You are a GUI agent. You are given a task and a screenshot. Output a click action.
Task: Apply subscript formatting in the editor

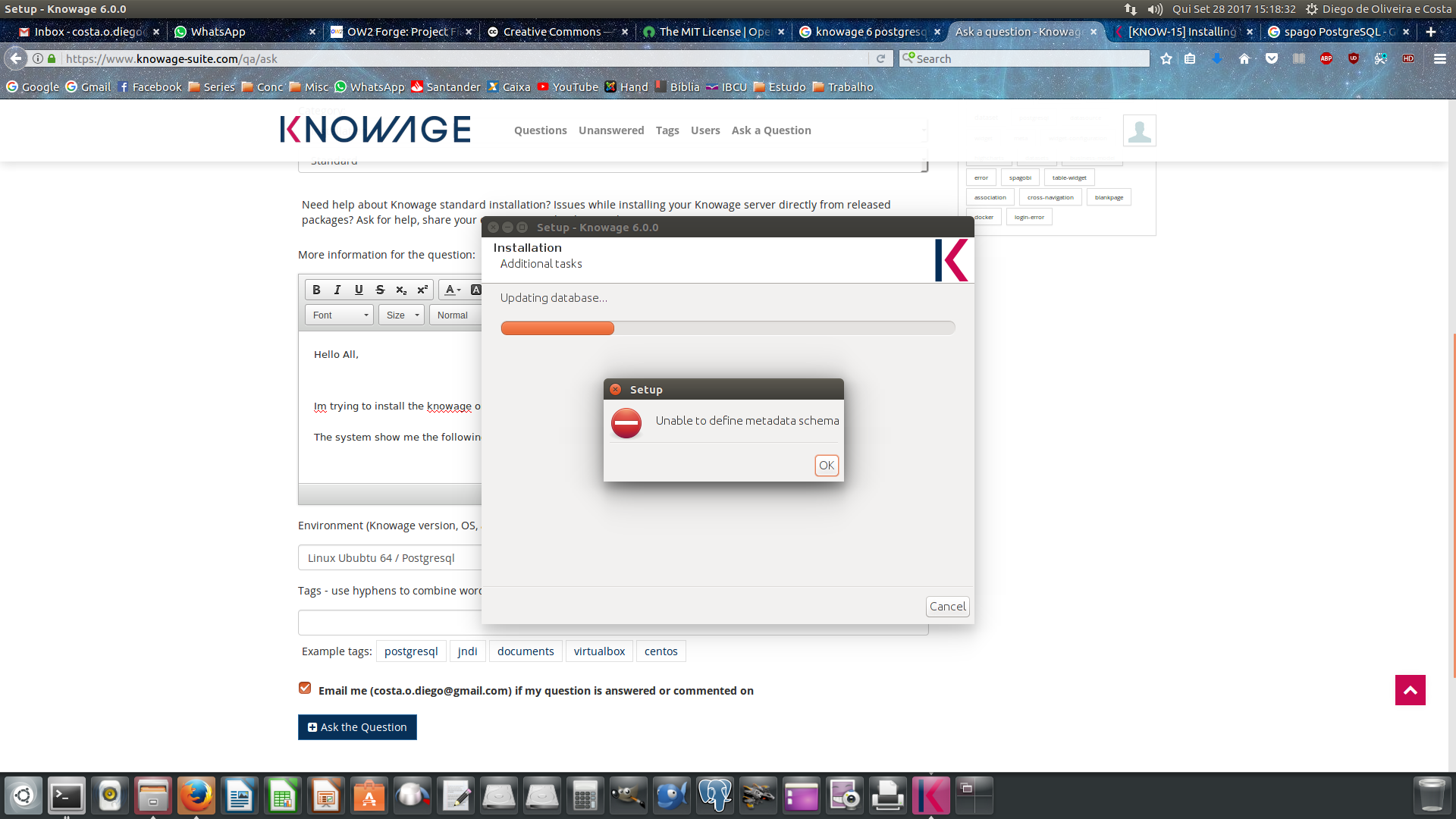401,290
